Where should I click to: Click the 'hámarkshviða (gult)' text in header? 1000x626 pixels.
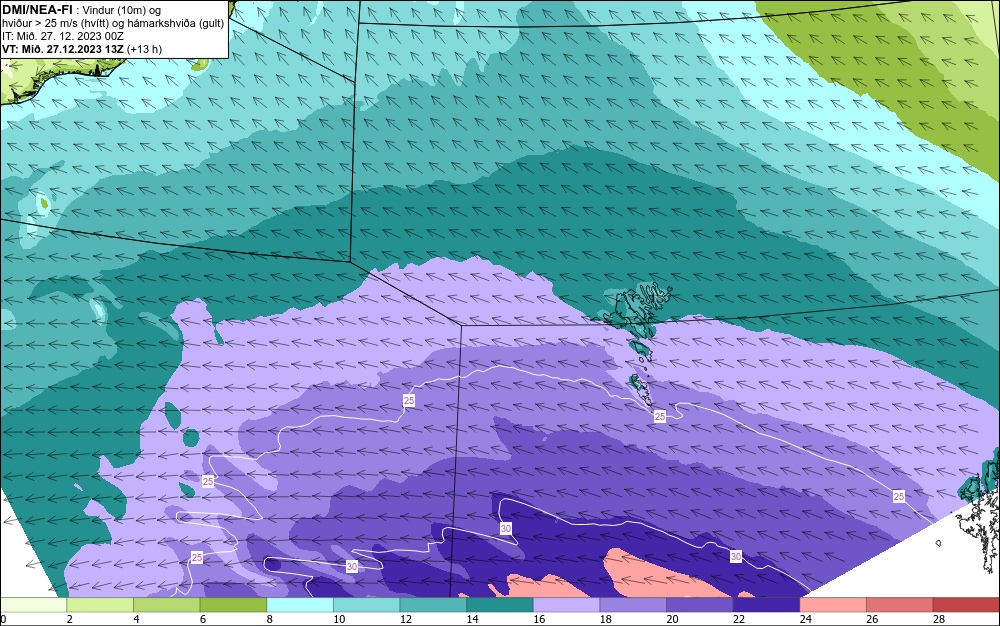coord(173,23)
